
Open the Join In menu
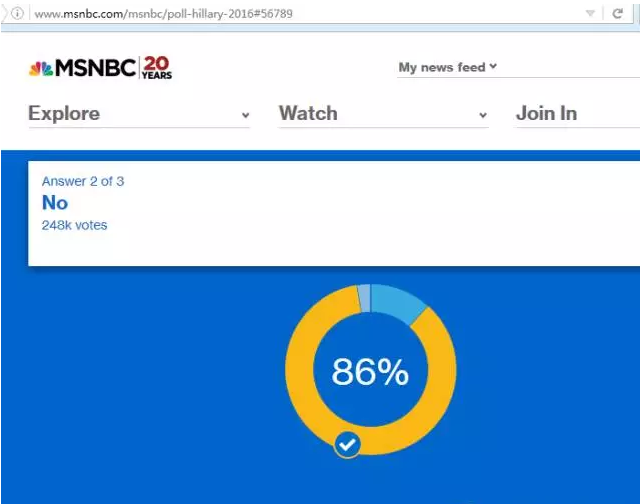tap(546, 113)
